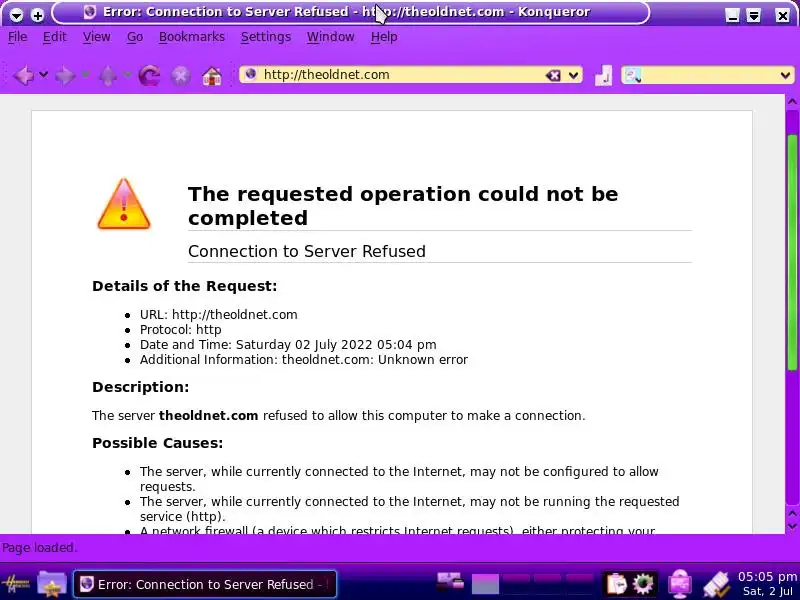This screenshot has height=600, width=800.
Task: Open the window menu icon in title bar
Action: coord(16,15)
